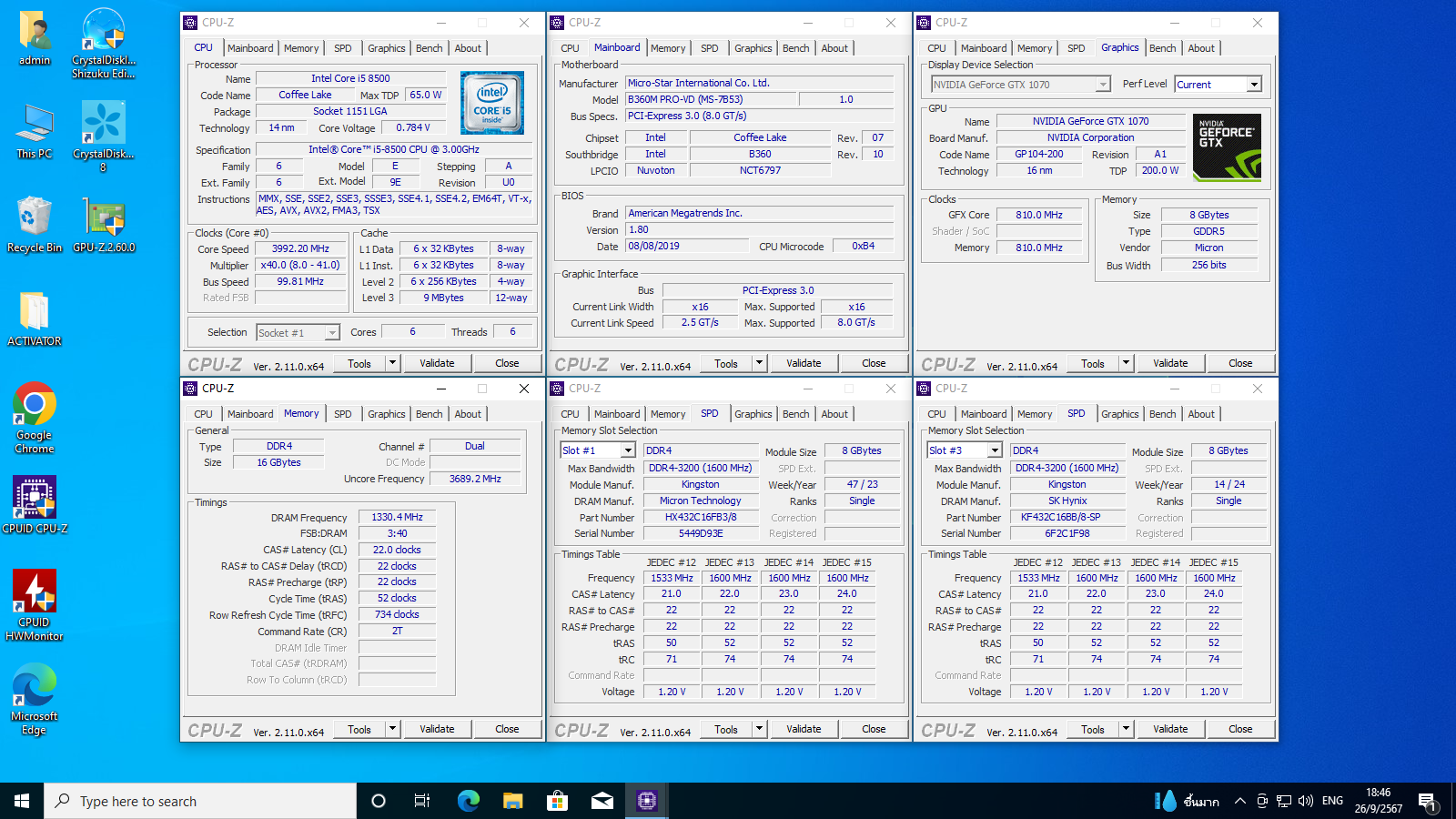Open the notification center icon
This screenshot has width=1456, height=819.
point(1427,801)
